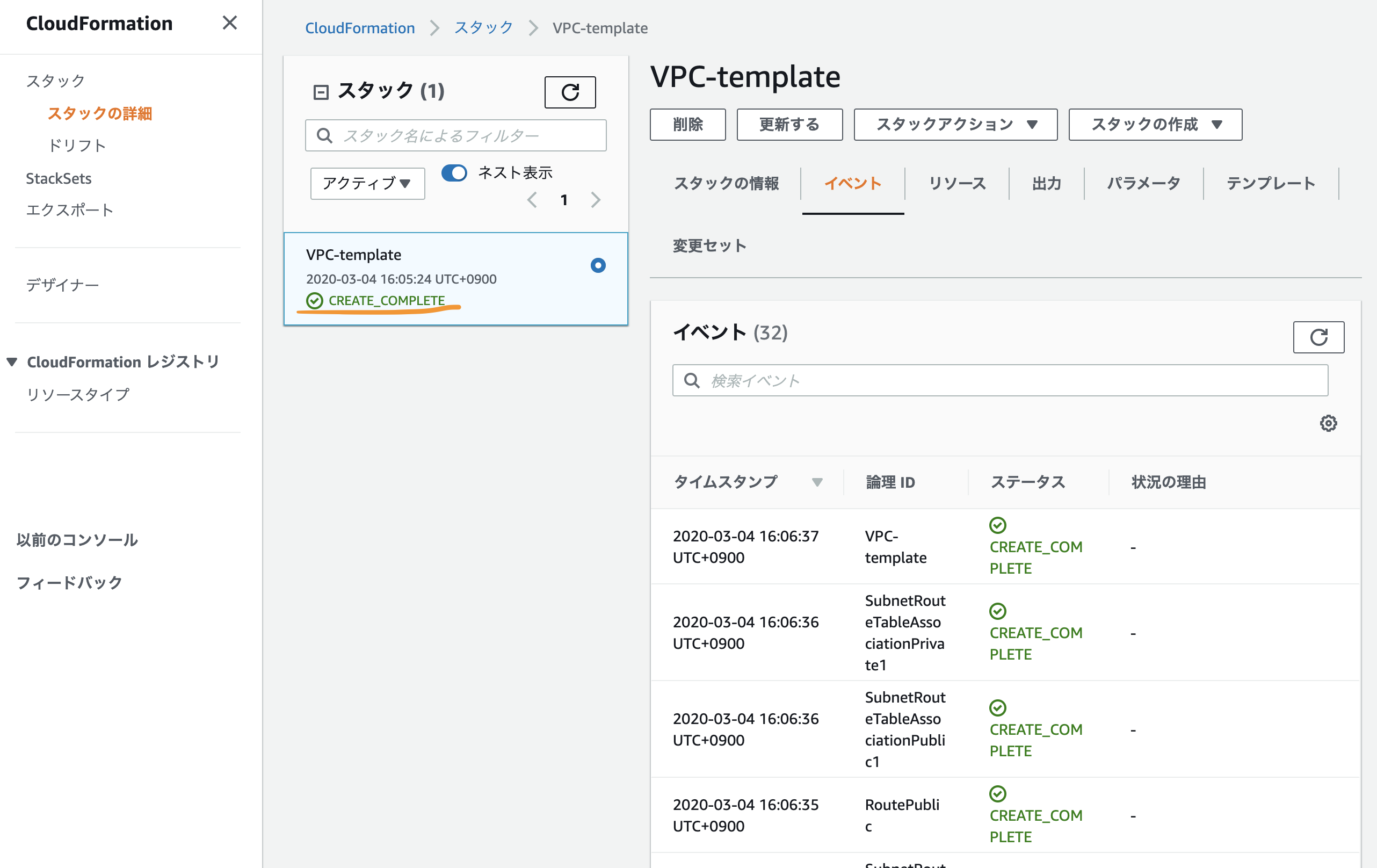Open リソースタイプ in the sidebar
1377x868 pixels.
pyautogui.click(x=78, y=395)
